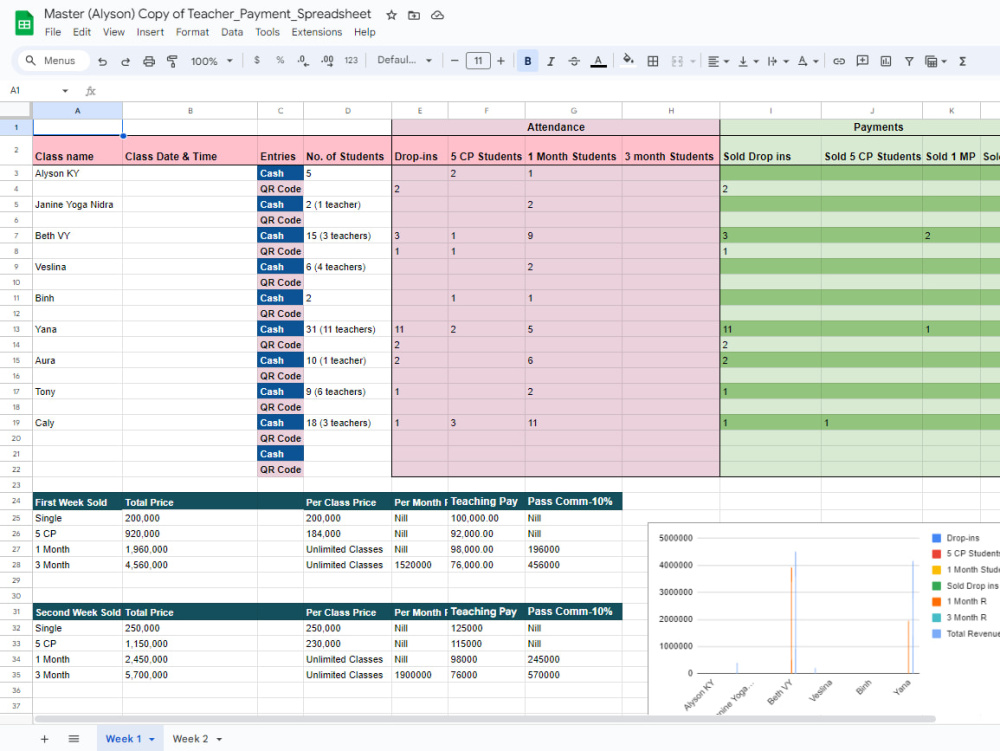The width and height of the screenshot is (1000, 751).
Task: Select row 13 header
Action: tap(16, 329)
